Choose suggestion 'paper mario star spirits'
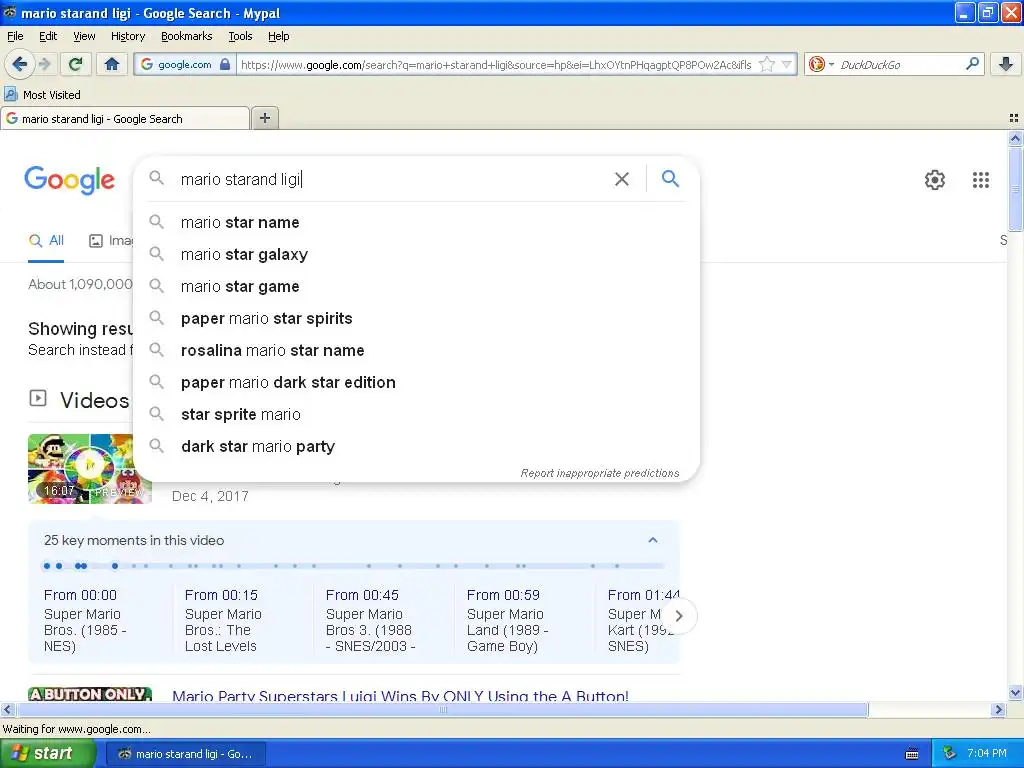Viewport: 1024px width, 768px height. pyautogui.click(x=416, y=318)
